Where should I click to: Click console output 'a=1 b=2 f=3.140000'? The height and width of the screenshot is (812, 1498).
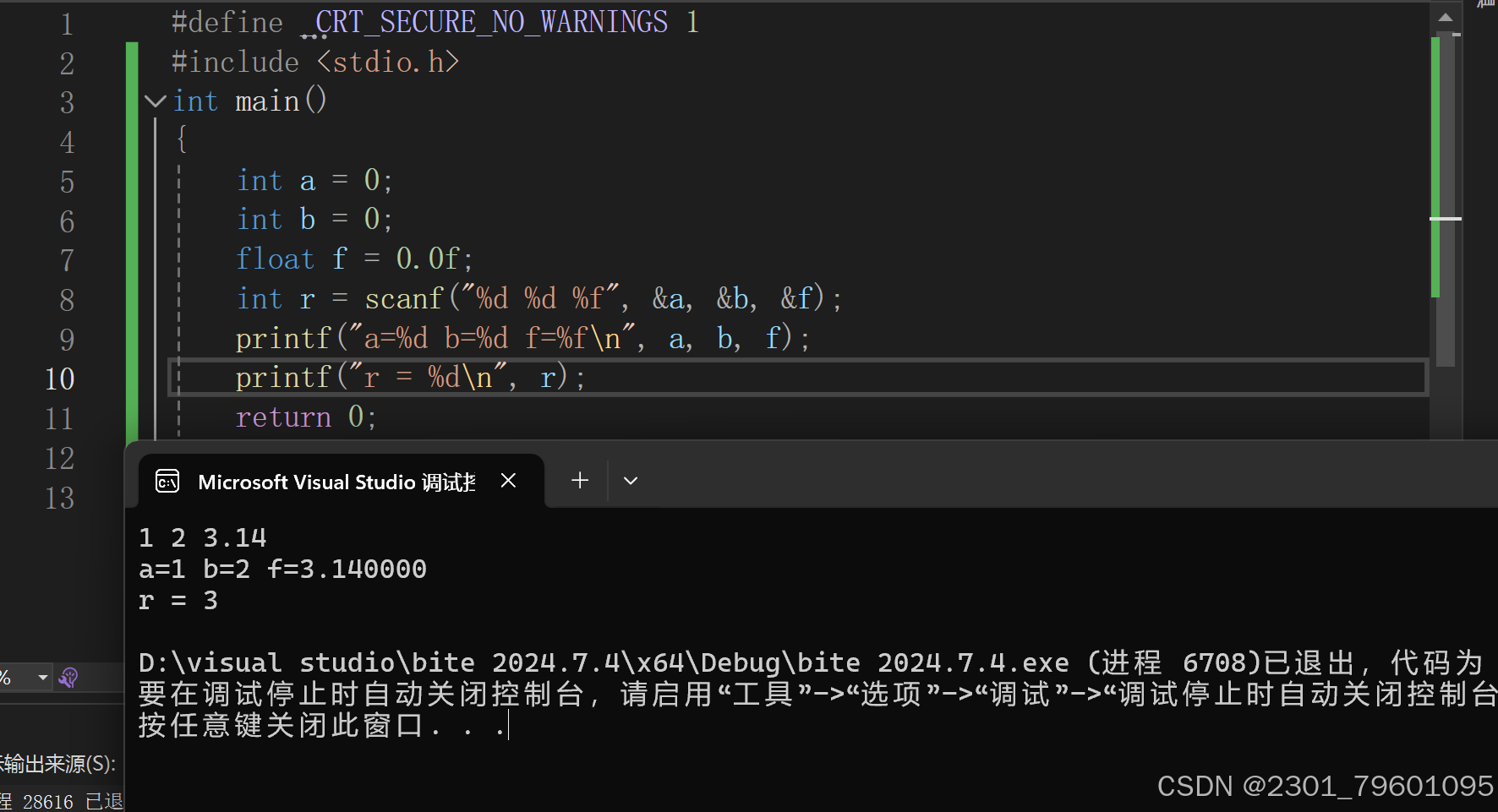pyautogui.click(x=283, y=569)
